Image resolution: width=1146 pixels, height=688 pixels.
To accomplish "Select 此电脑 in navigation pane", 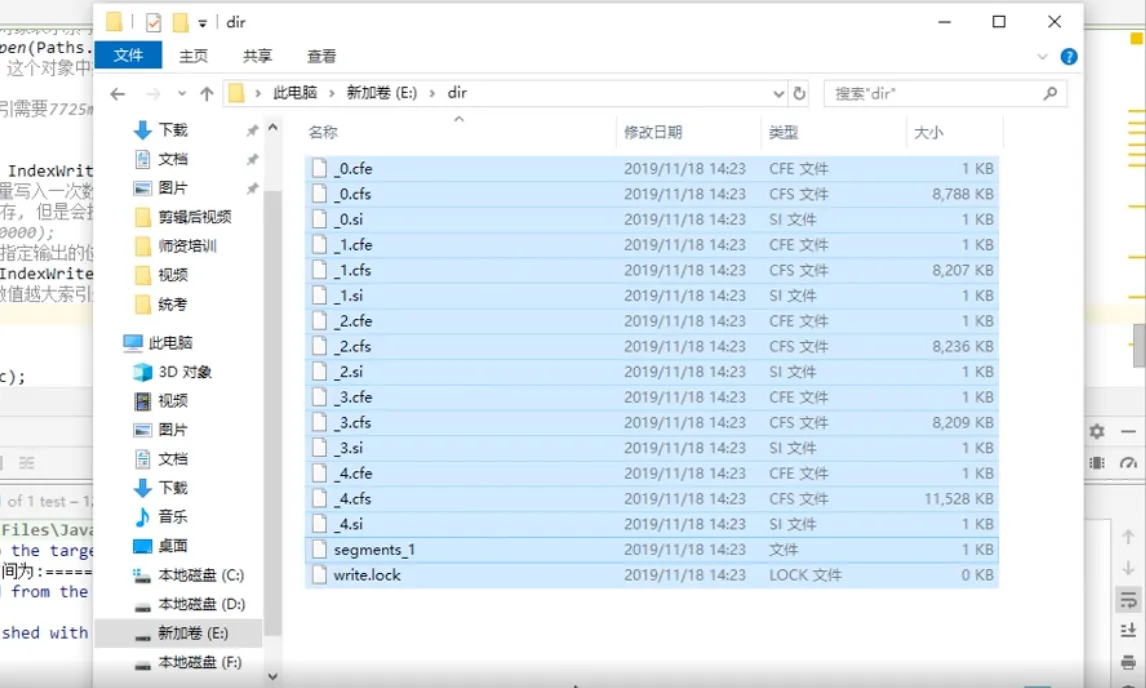I will pos(170,343).
